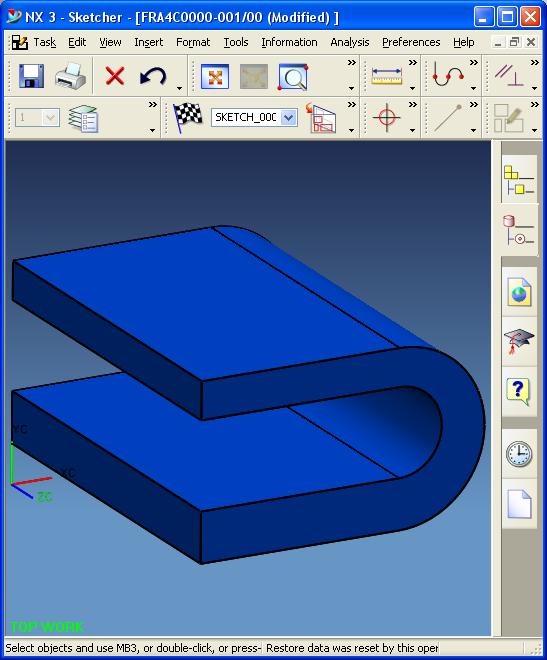Click the Print icon

70,76
